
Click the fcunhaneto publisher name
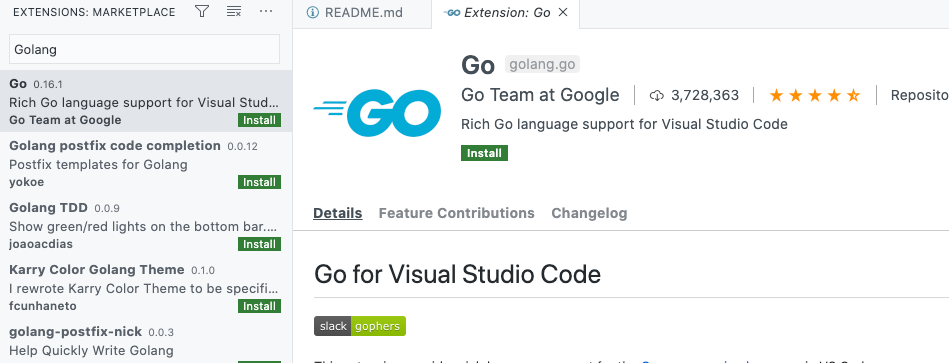43,306
